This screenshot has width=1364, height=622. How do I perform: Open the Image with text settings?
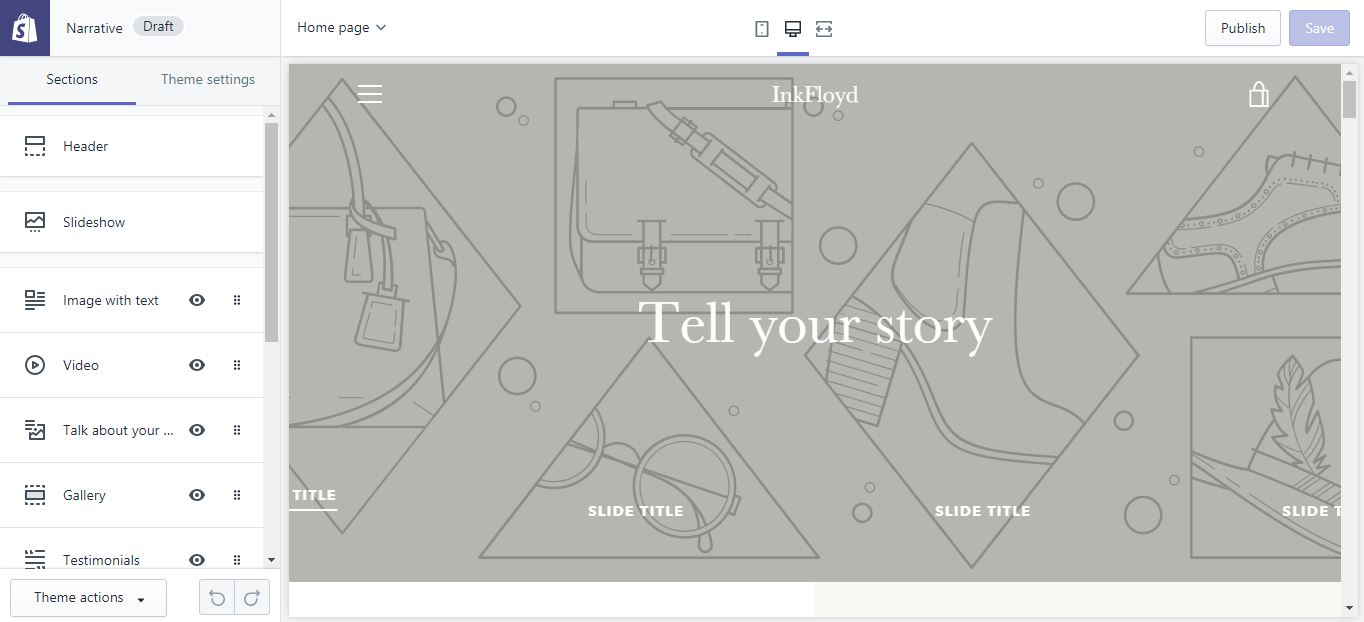click(x=110, y=300)
